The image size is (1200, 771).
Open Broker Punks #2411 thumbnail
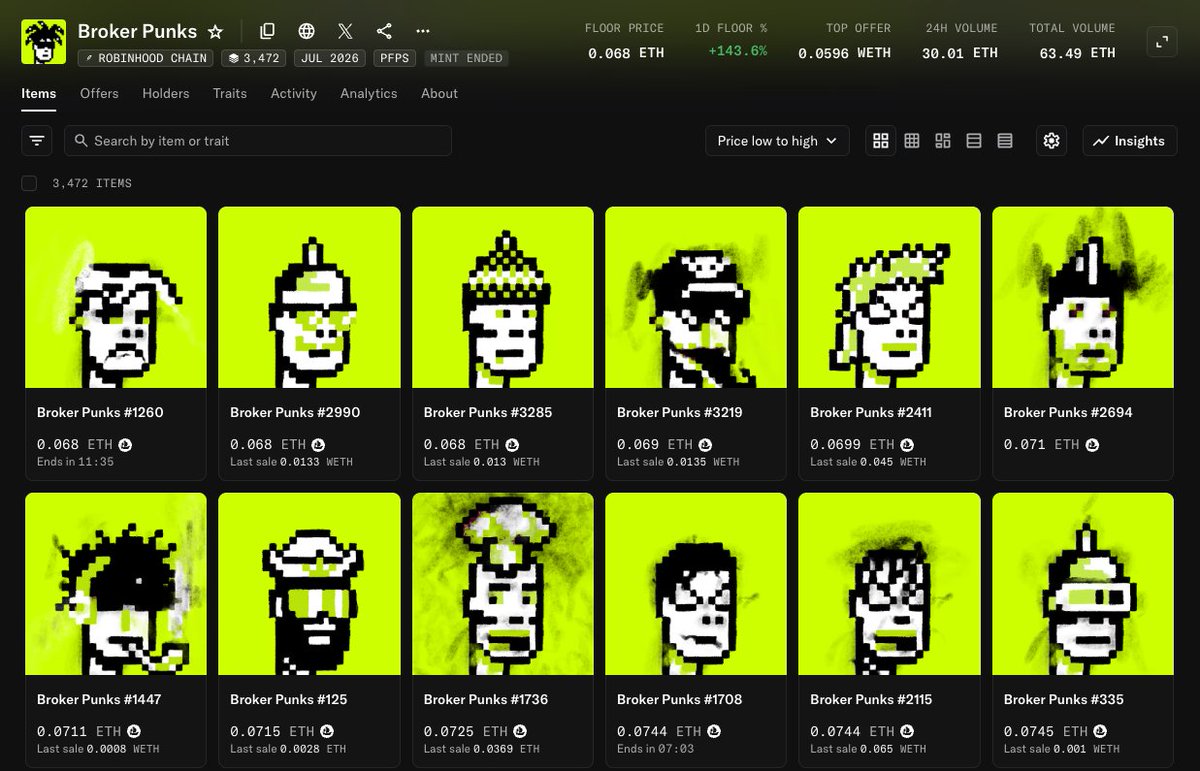tap(889, 297)
